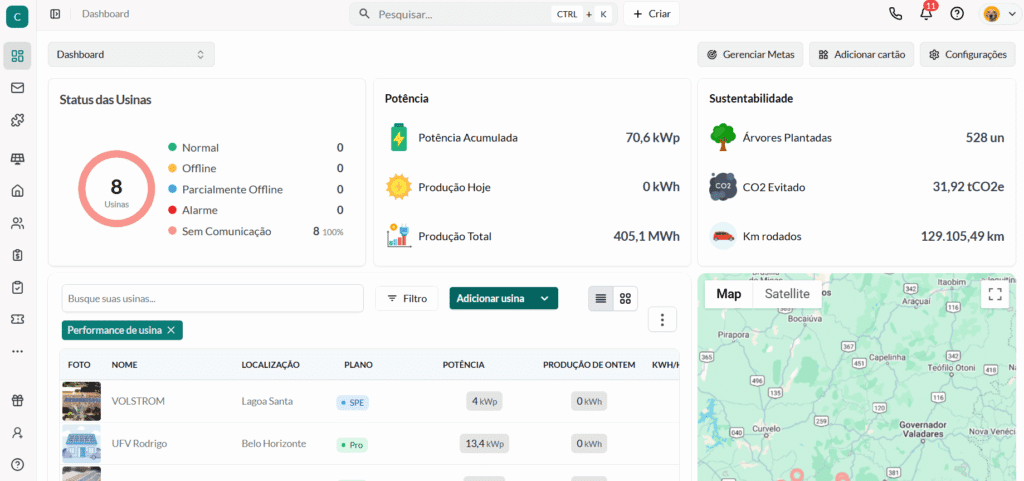The height and width of the screenshot is (481, 1024).
Task: Click the VOLSTROM plant name
Action: point(138,402)
